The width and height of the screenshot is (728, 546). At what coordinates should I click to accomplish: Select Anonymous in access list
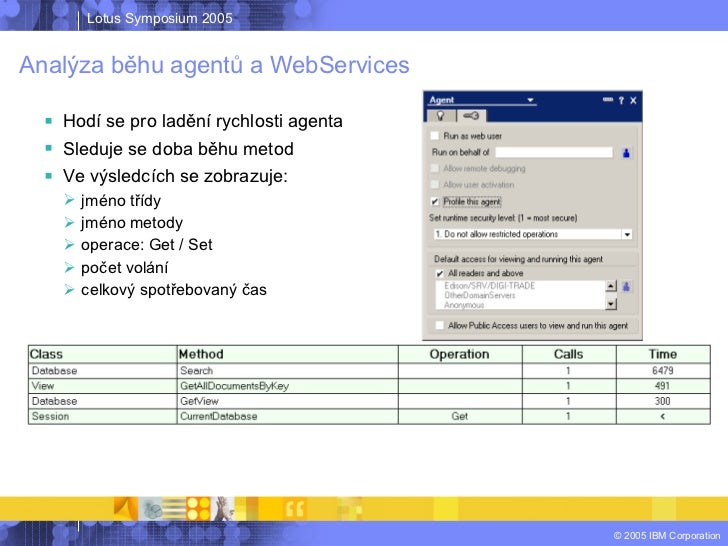pyautogui.click(x=464, y=305)
